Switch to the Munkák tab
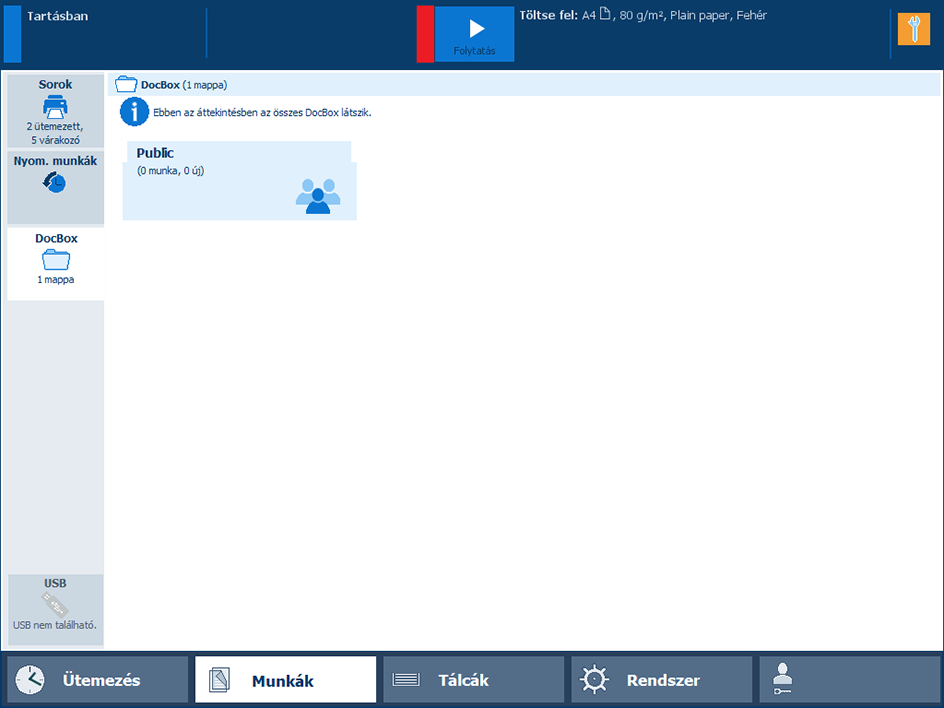This screenshot has width=944, height=708. click(x=285, y=680)
